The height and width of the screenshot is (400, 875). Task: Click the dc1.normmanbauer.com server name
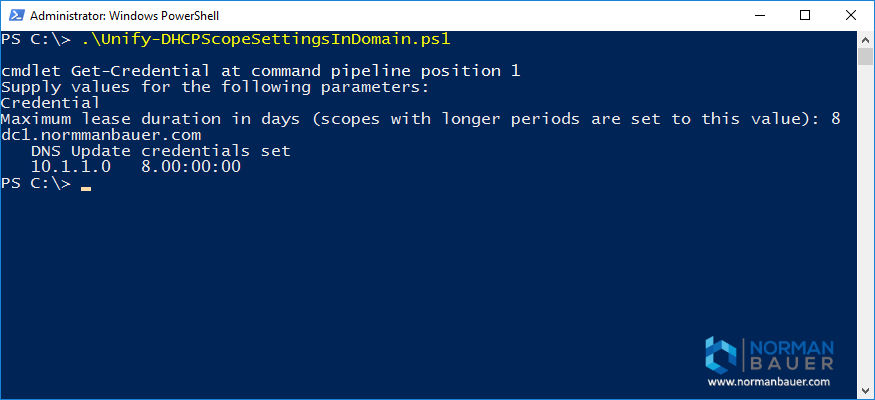pyautogui.click(x=101, y=135)
